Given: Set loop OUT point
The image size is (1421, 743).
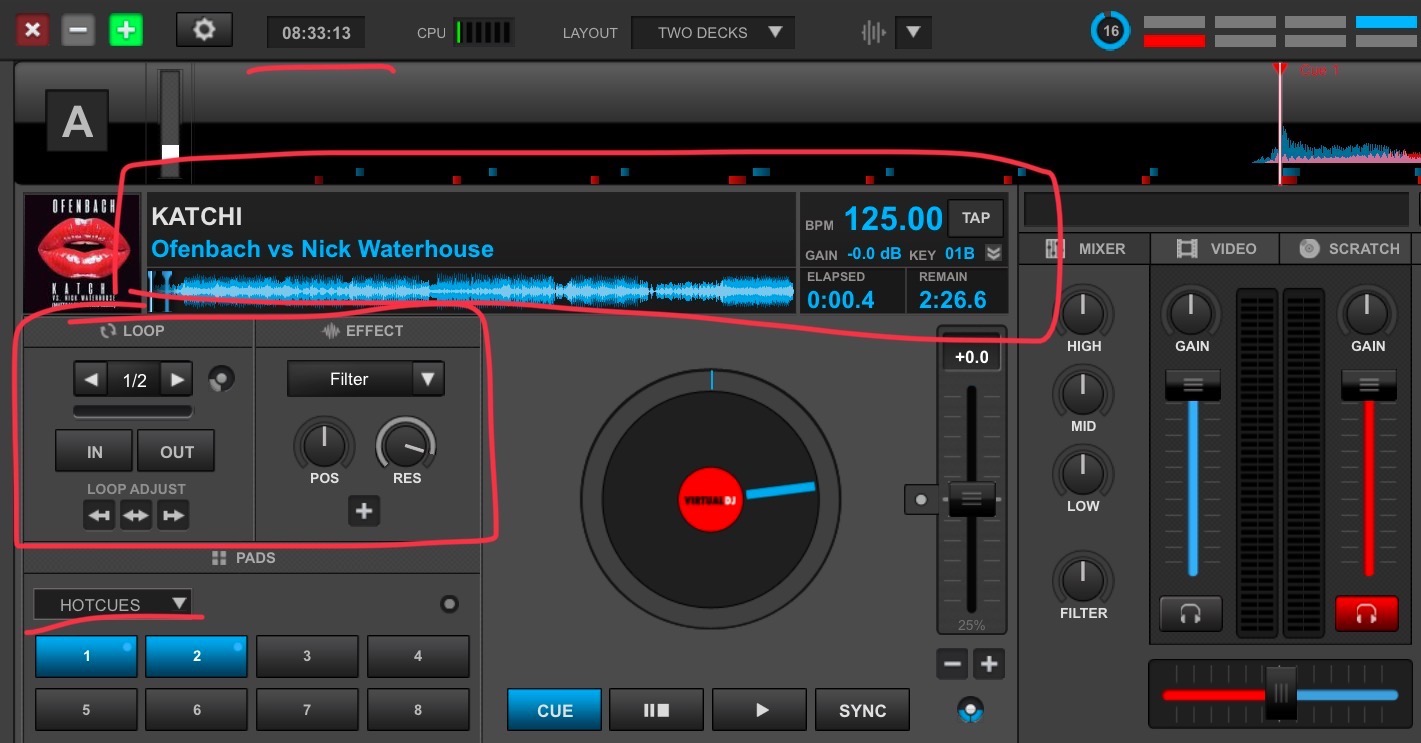Looking at the screenshot, I should 176,451.
